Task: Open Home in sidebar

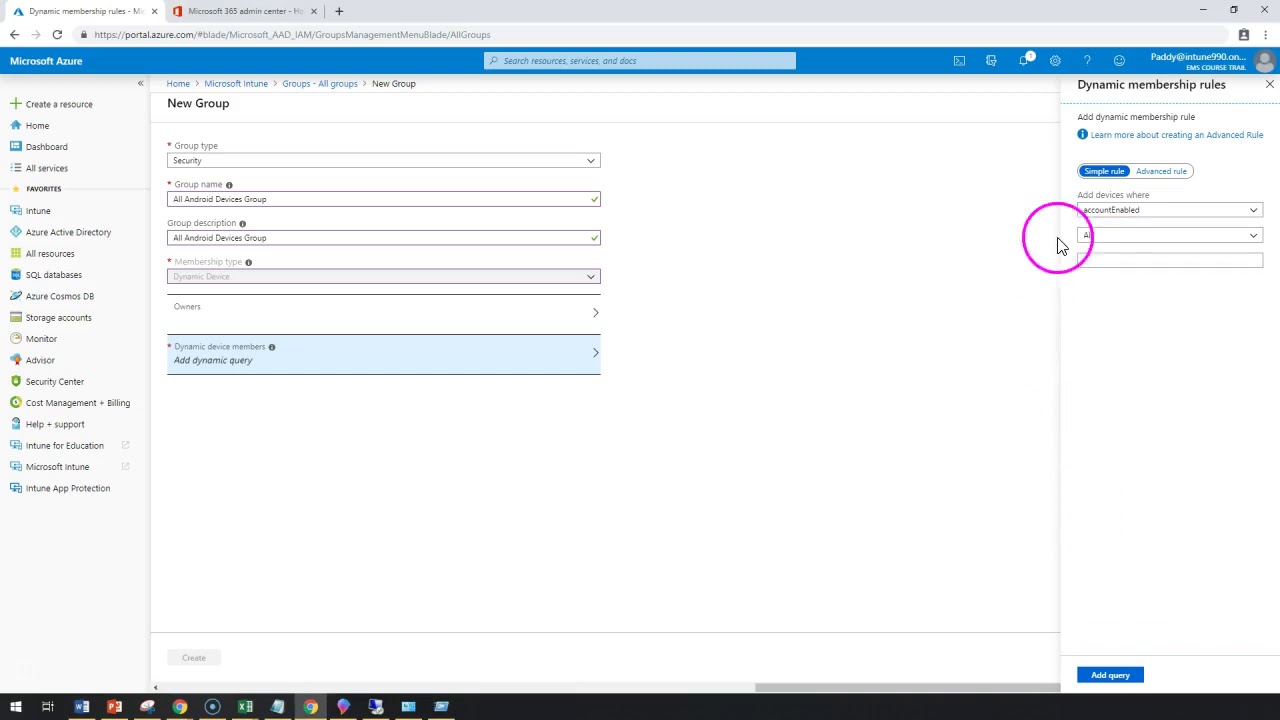Action: click(x=37, y=125)
